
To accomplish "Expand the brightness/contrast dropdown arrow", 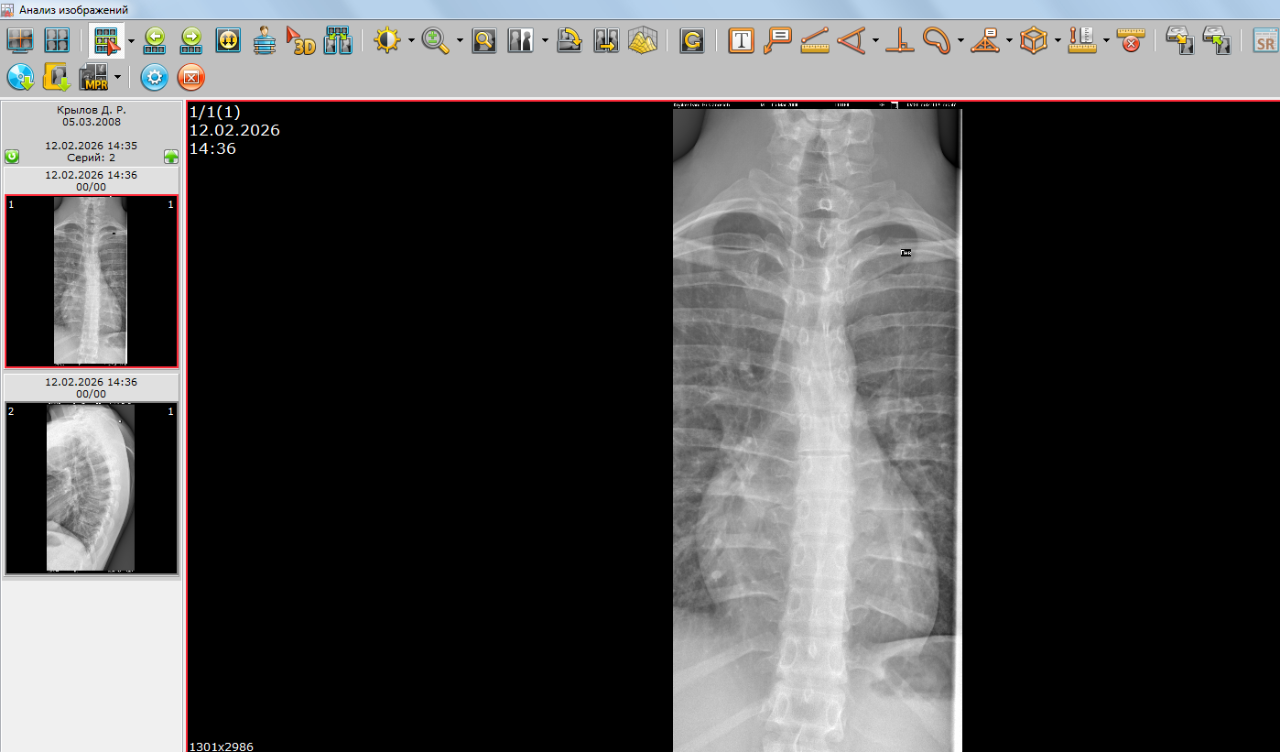I will coord(411,41).
